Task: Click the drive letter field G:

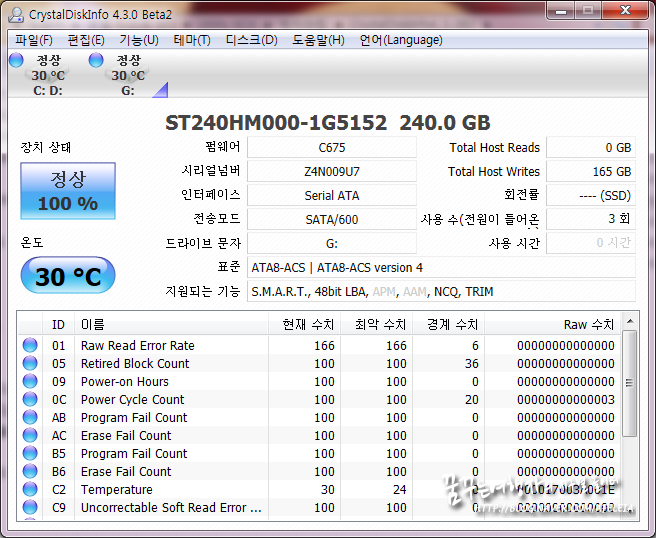Action: point(332,243)
